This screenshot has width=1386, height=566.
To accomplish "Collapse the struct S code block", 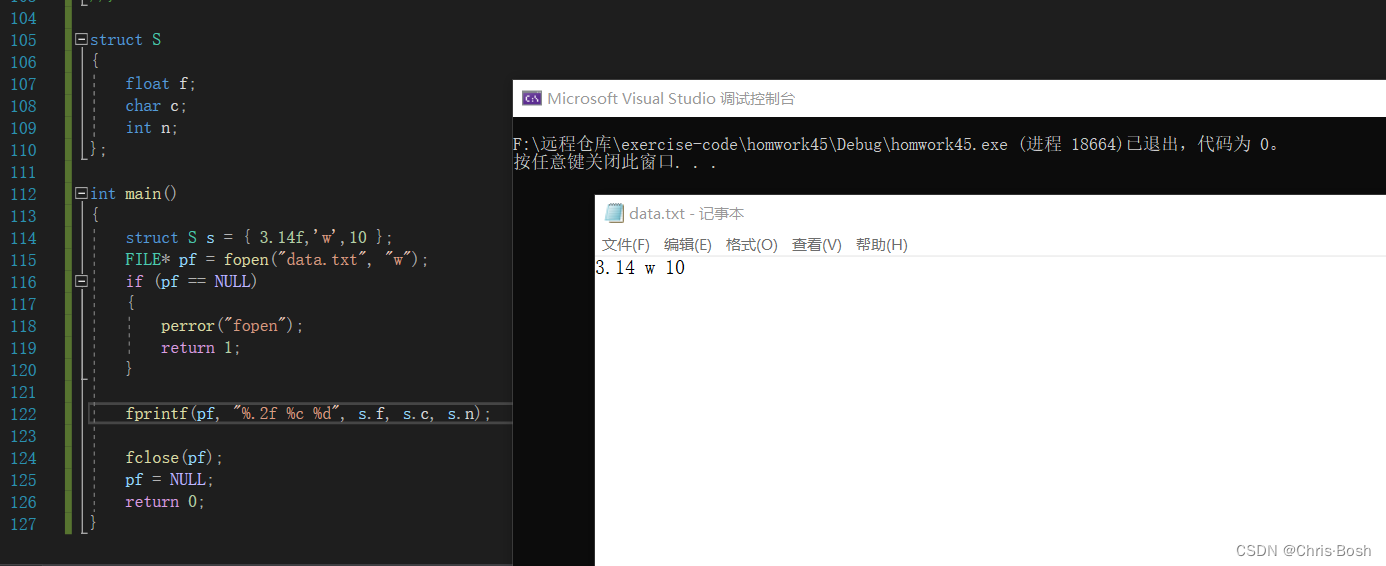I will pyautogui.click(x=82, y=40).
